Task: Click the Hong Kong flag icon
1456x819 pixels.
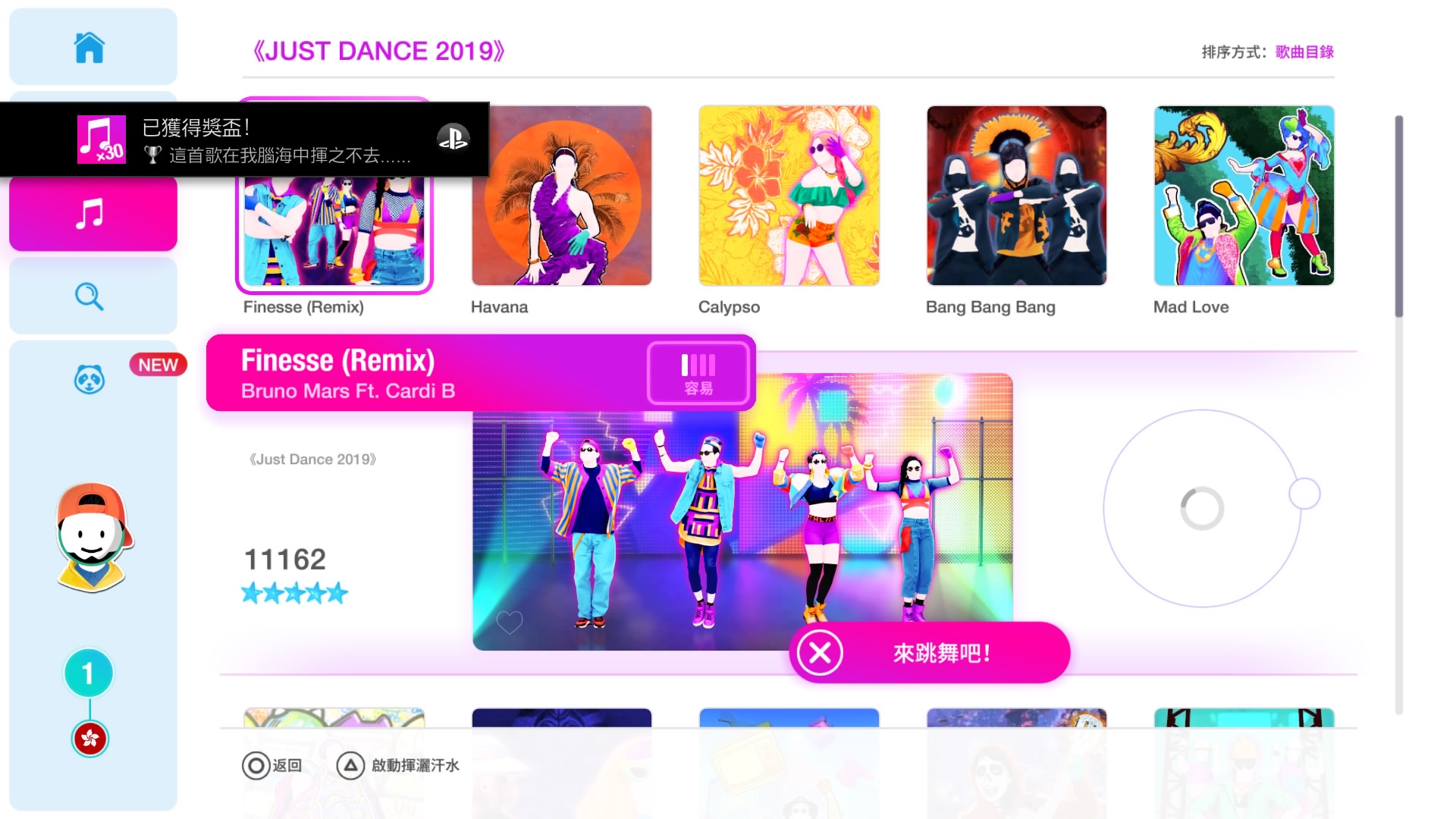Action: point(90,739)
